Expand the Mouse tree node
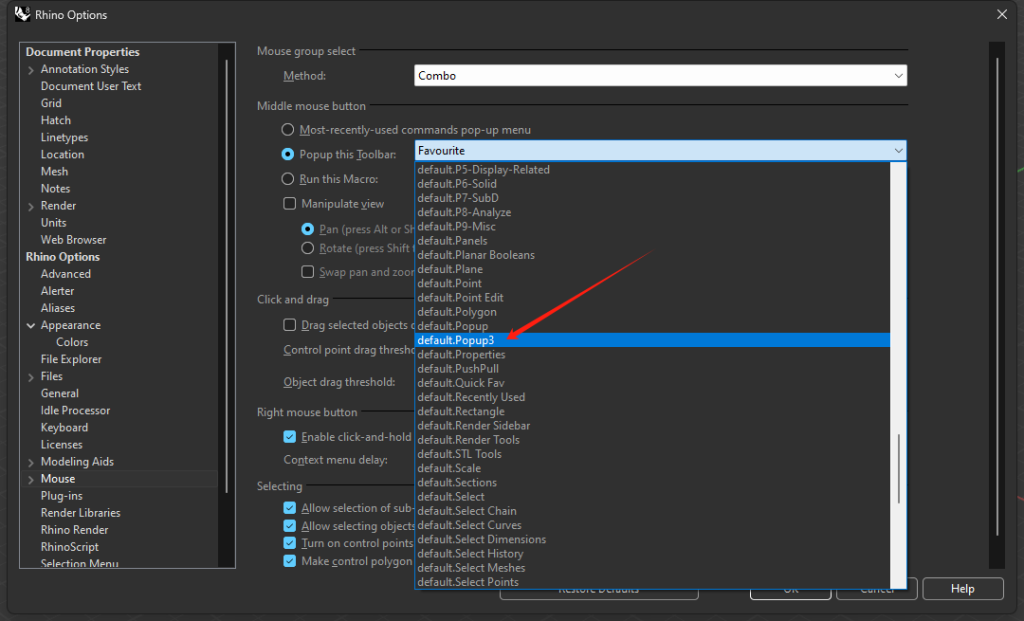This screenshot has height=621, width=1024. pyautogui.click(x=31, y=479)
